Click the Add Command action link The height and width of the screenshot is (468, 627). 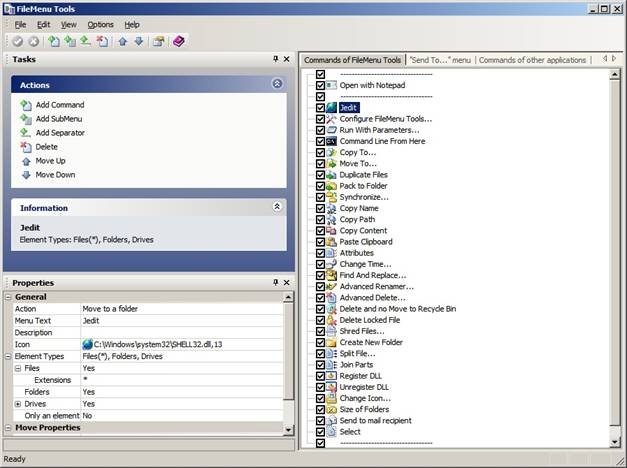(x=60, y=105)
